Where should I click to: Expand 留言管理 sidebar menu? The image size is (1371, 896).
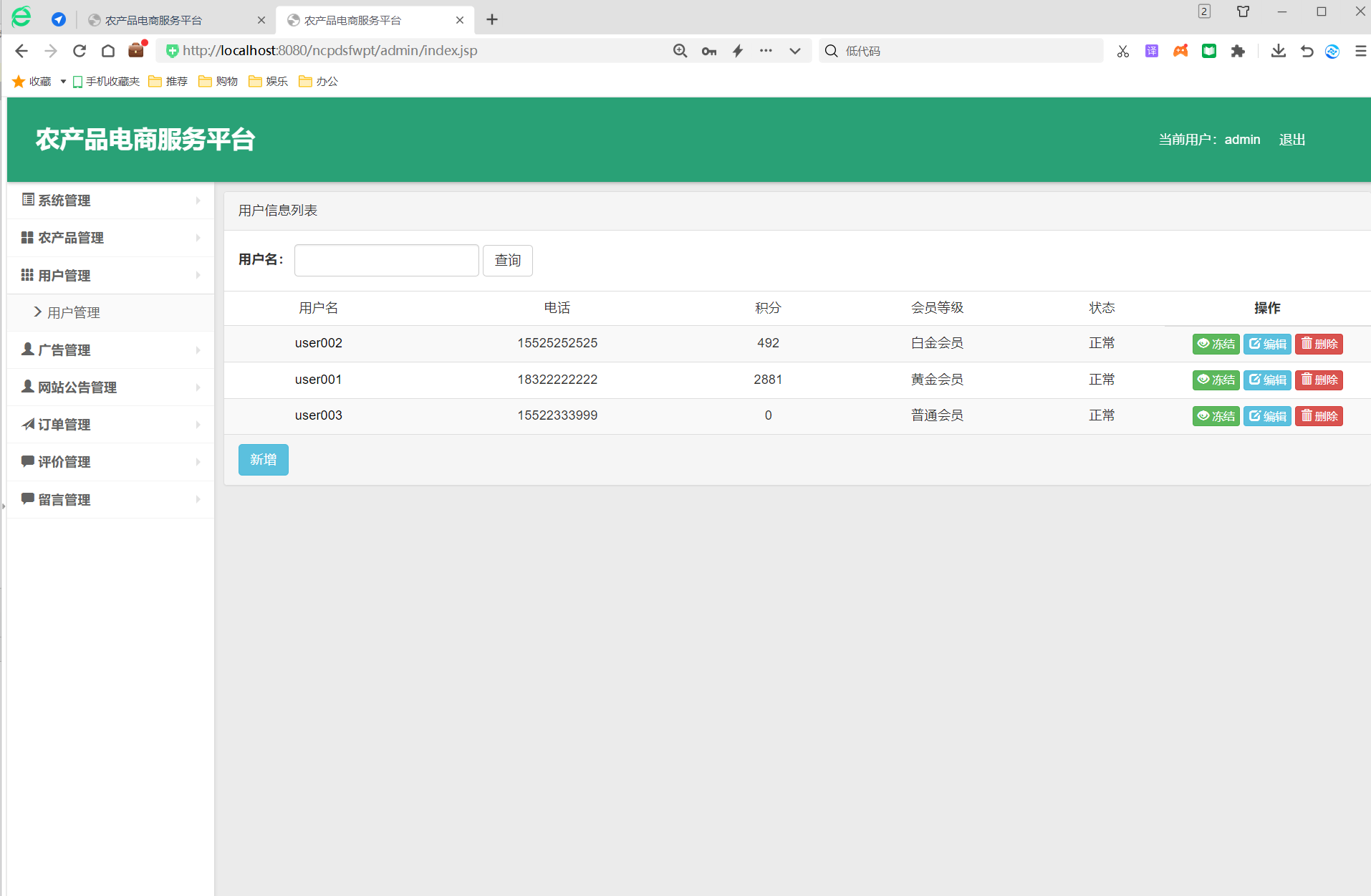111,500
